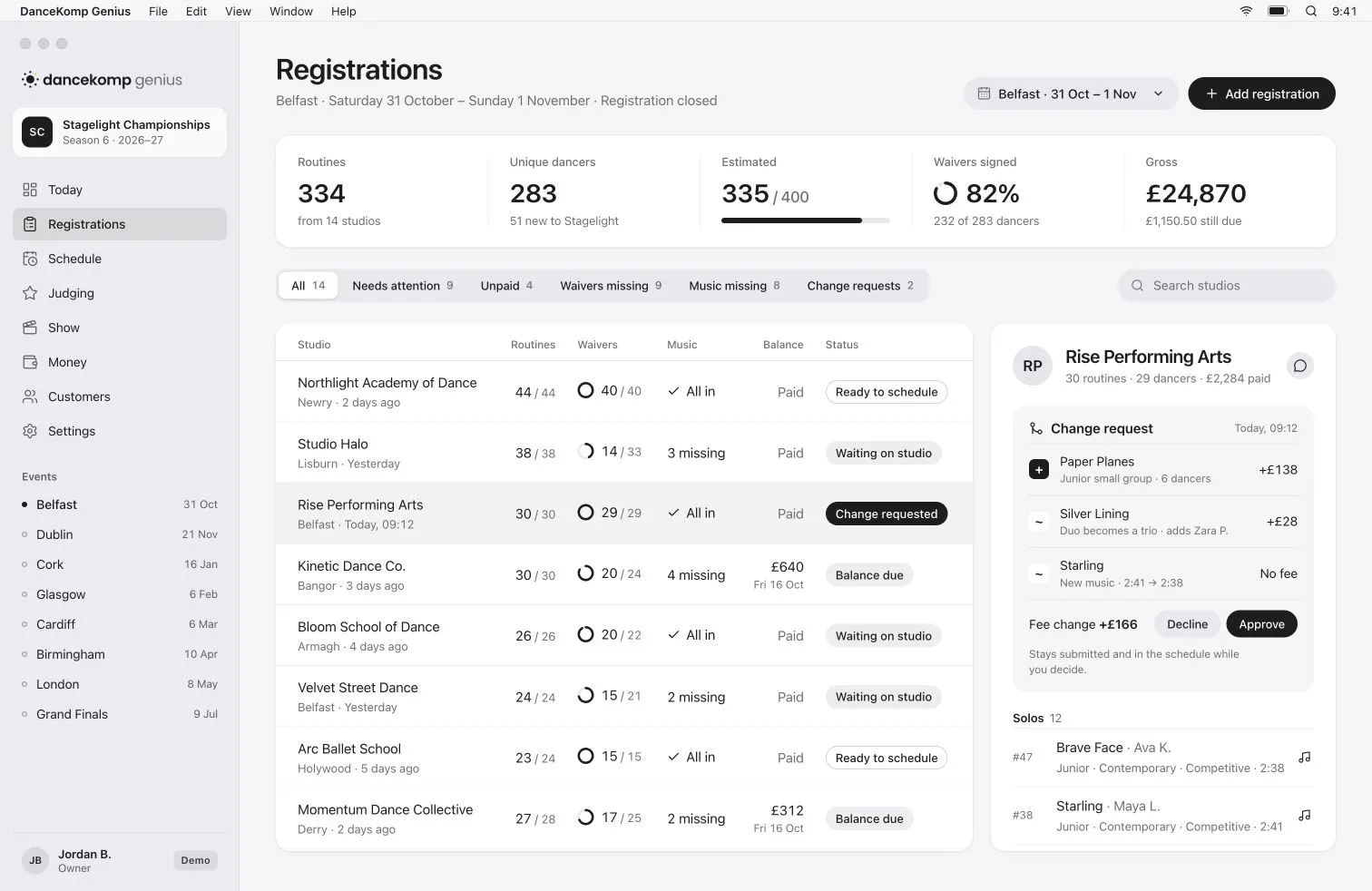Click the Search studios field
Viewport: 1372px width, 891px height.
click(x=1227, y=285)
